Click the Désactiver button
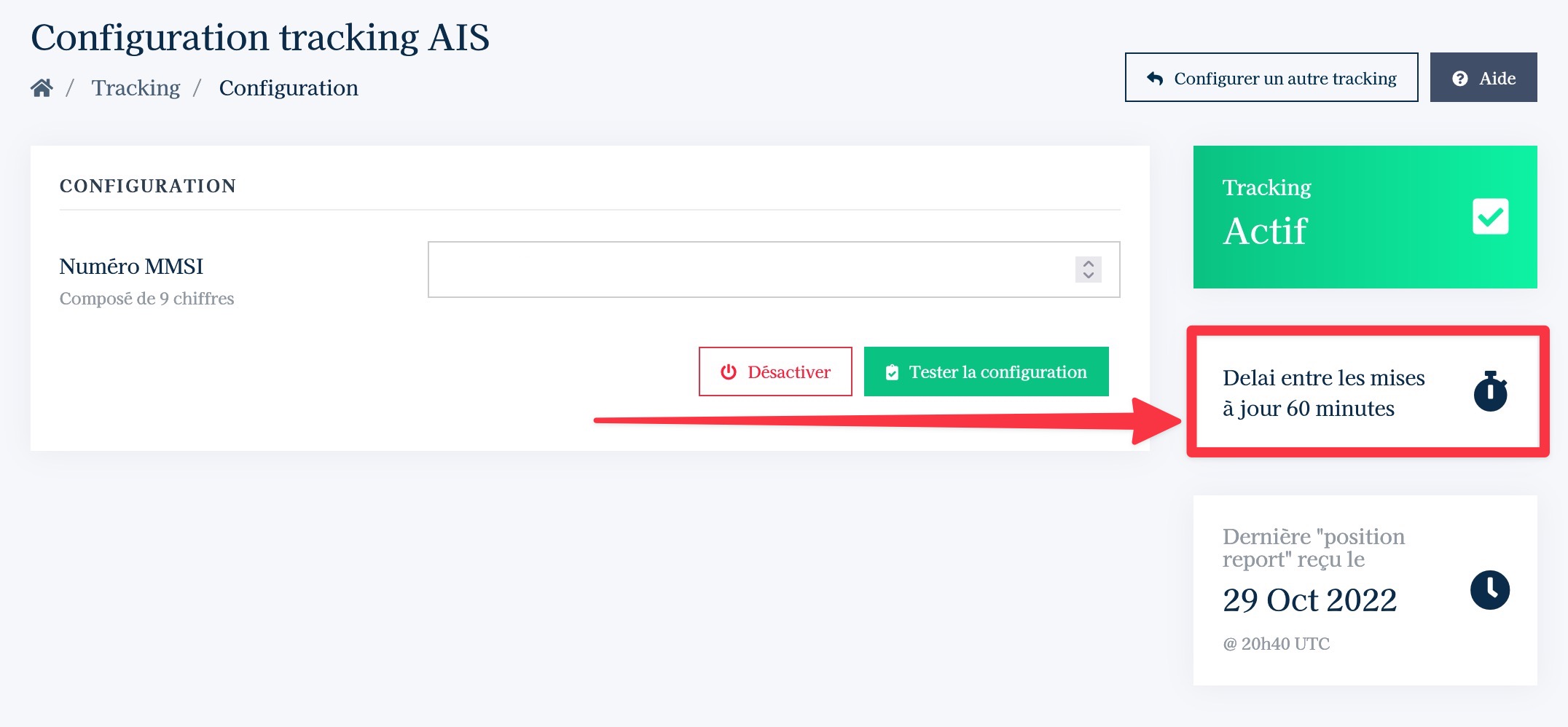 point(775,372)
